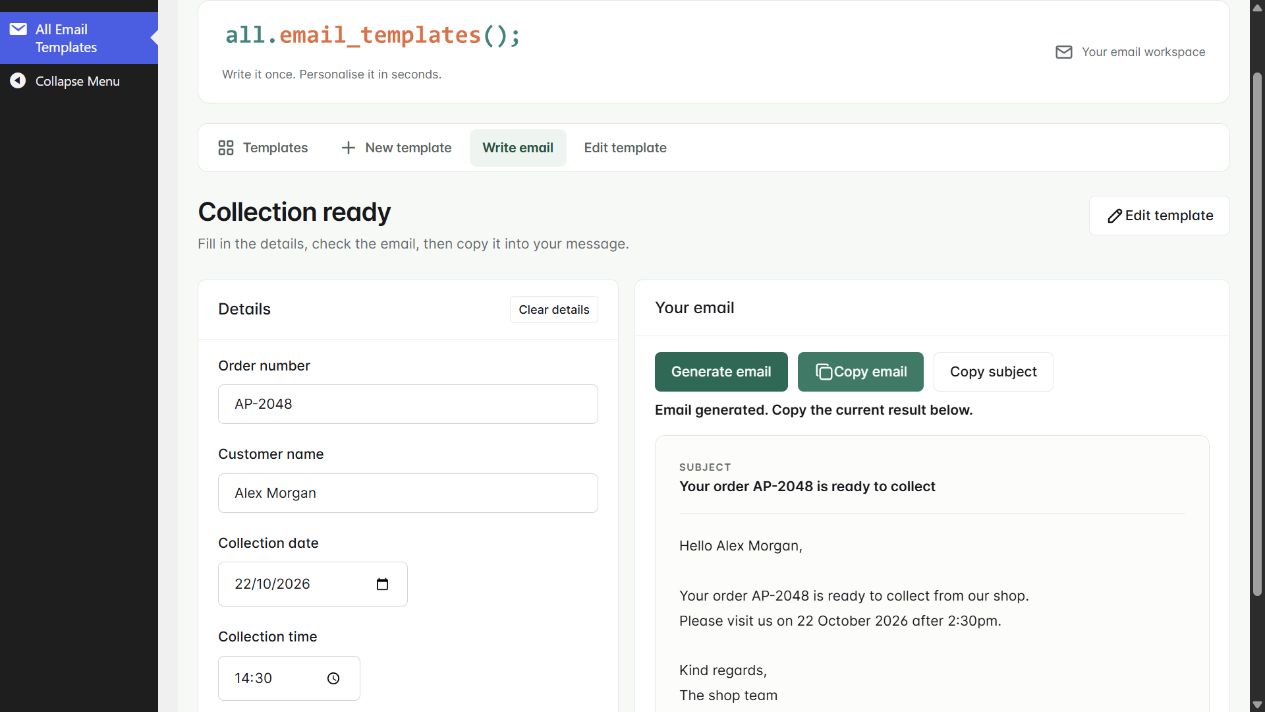
Task: Click the pencil icon on Edit template button
Action: pos(1114,216)
